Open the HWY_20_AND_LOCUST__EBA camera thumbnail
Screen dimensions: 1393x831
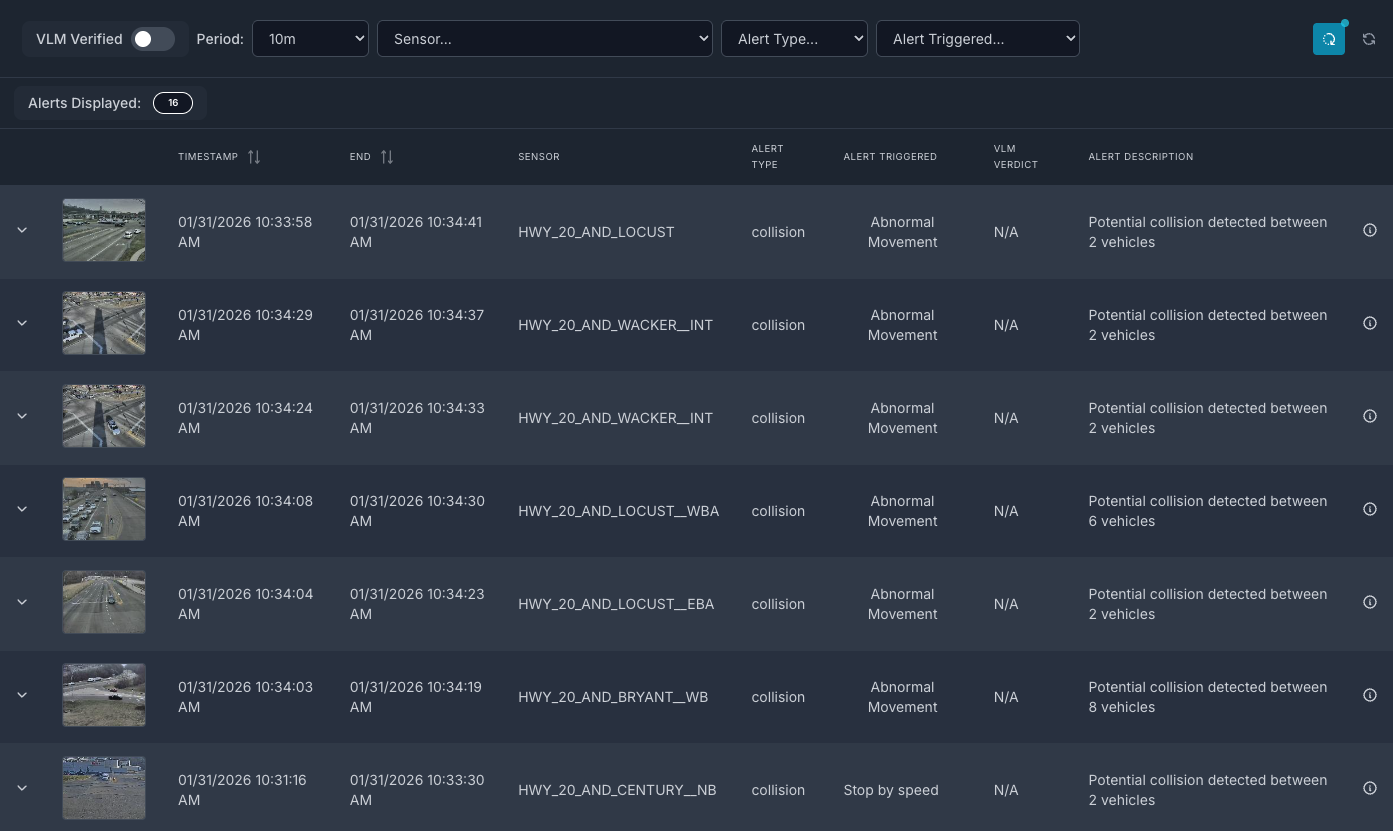point(104,602)
